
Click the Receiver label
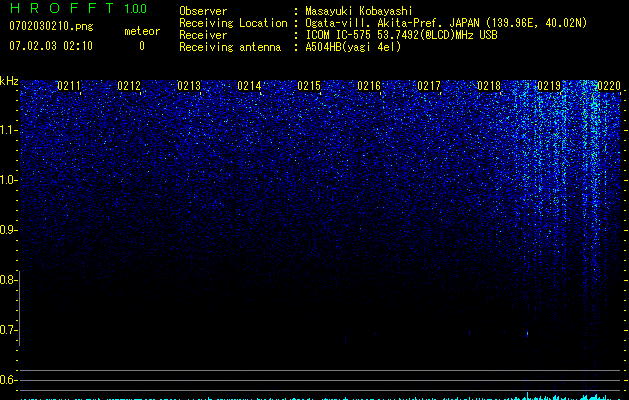click(x=203, y=35)
